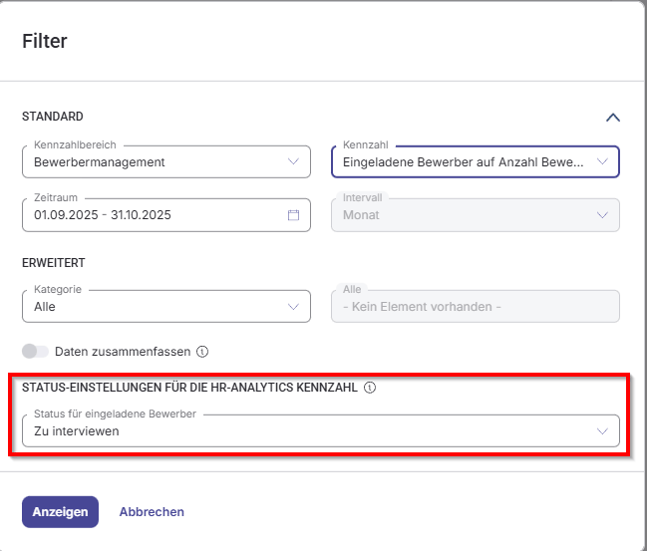The image size is (647, 551).
Task: Click the disabled Intervall Monat field
Action: (462, 215)
